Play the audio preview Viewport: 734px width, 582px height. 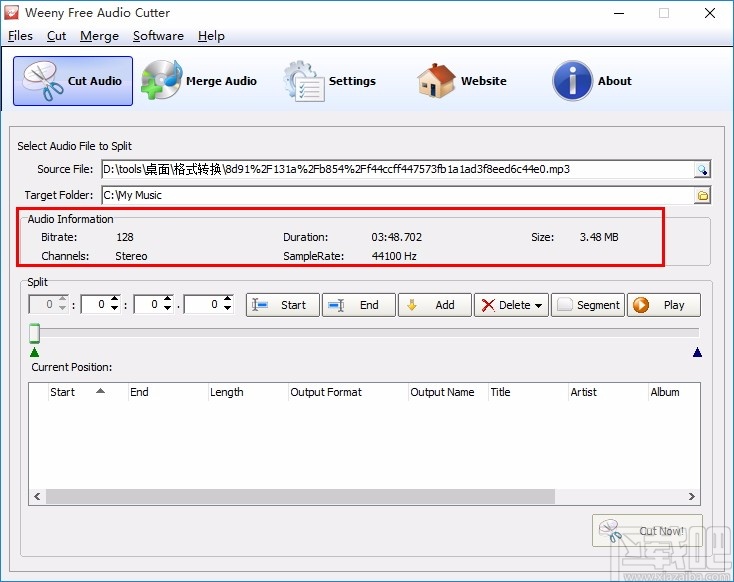tap(664, 305)
